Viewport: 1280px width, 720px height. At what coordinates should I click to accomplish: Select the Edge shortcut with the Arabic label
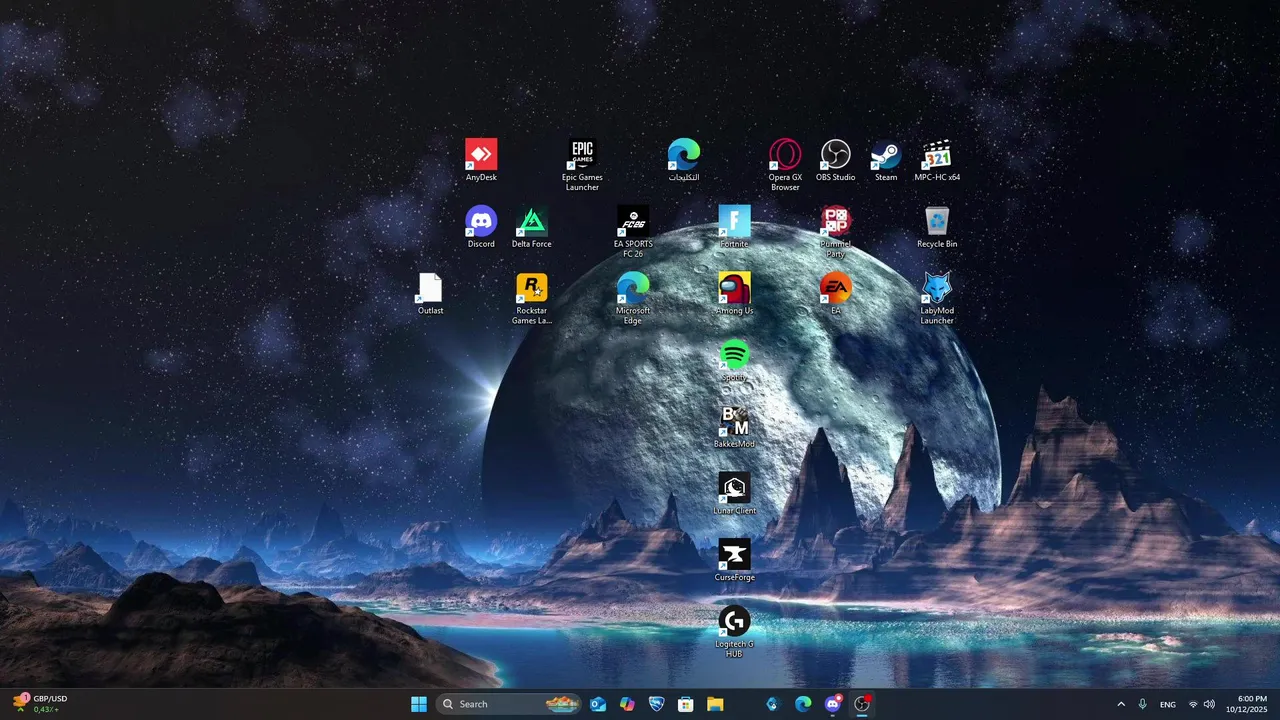point(684,160)
